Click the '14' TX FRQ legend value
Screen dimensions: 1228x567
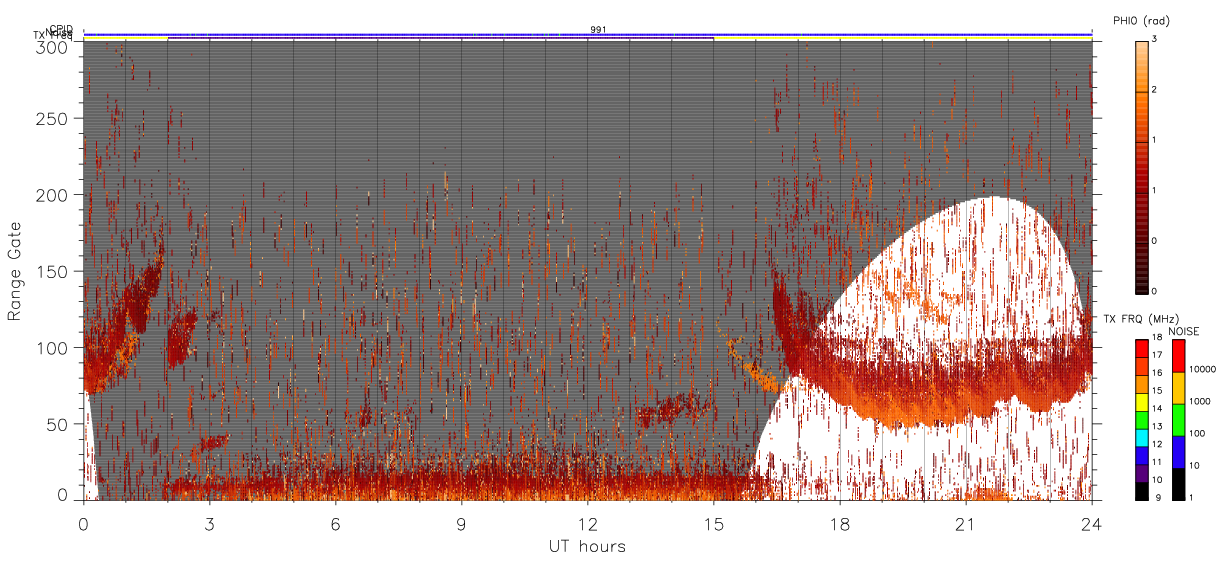(1157, 408)
